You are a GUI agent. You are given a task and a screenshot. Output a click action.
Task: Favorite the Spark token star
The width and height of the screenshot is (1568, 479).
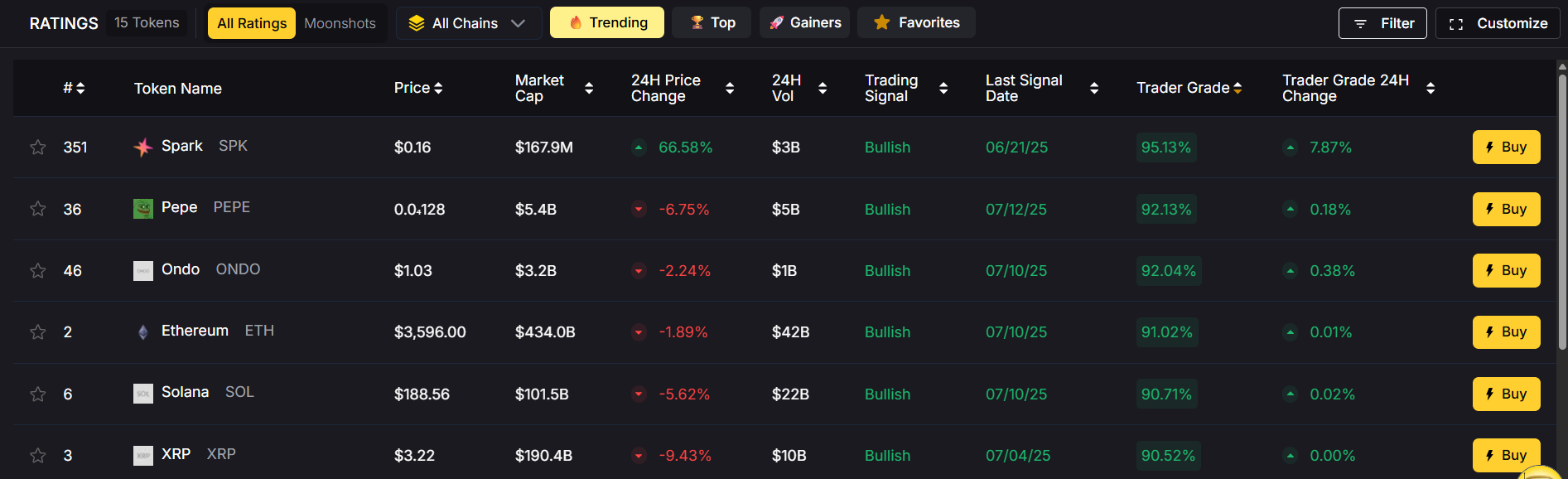coord(38,148)
